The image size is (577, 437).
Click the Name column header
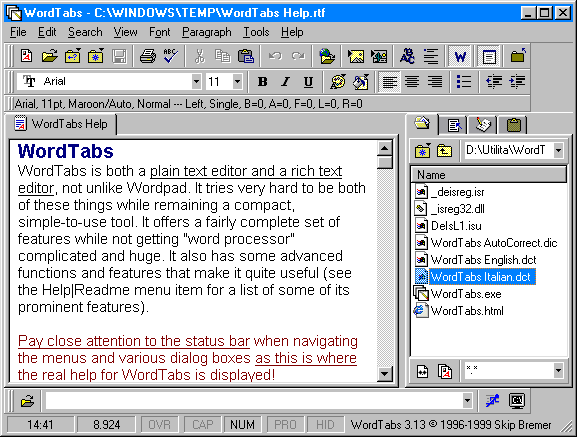(x=489, y=175)
